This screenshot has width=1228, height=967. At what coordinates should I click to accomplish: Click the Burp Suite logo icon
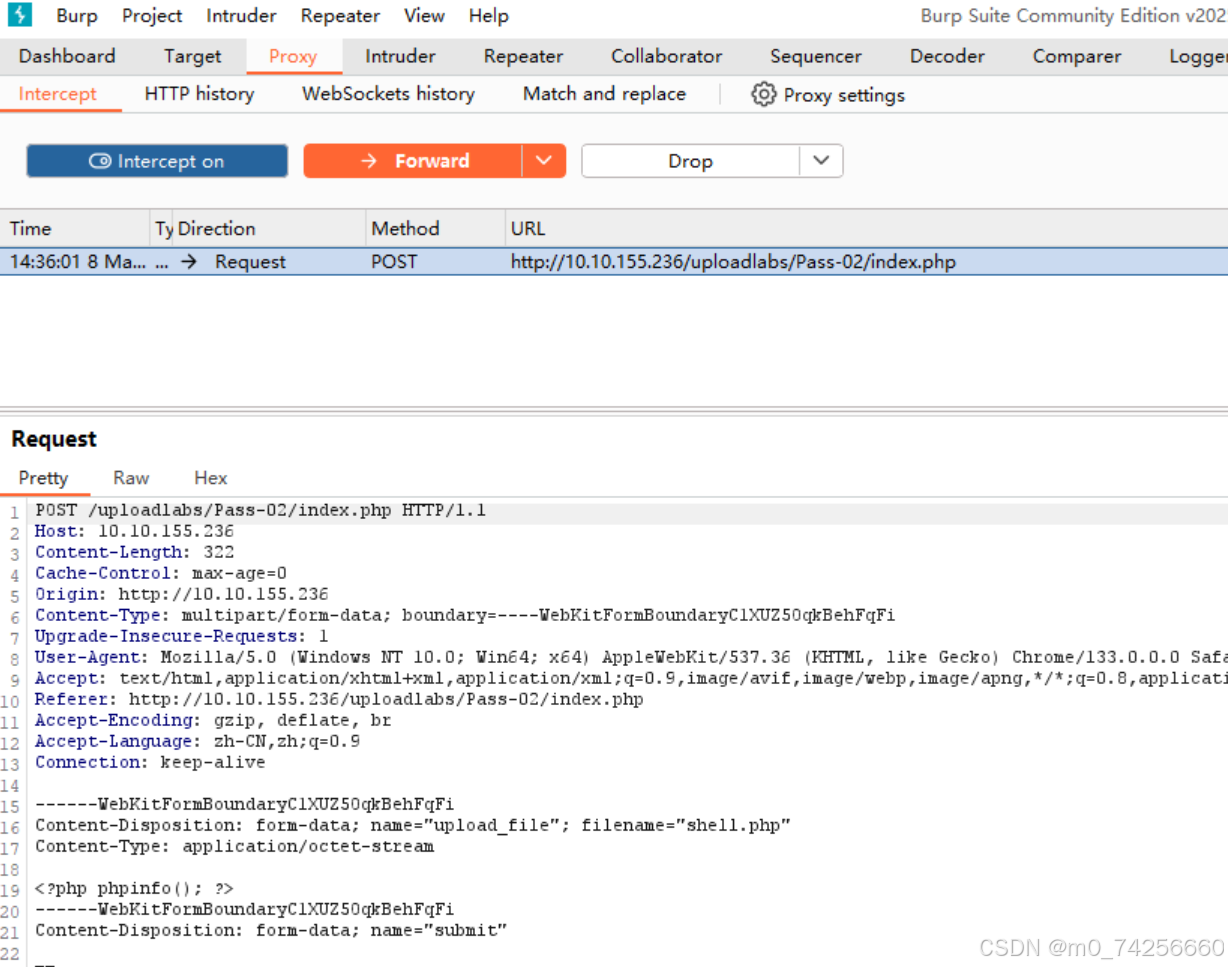(x=20, y=15)
